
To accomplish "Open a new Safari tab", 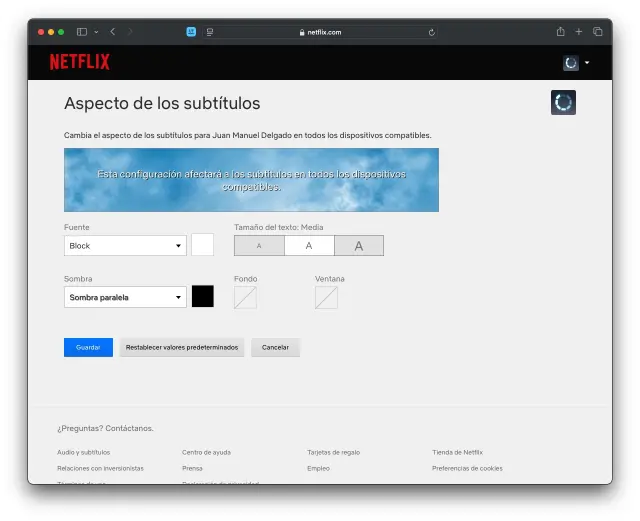I will (578, 32).
